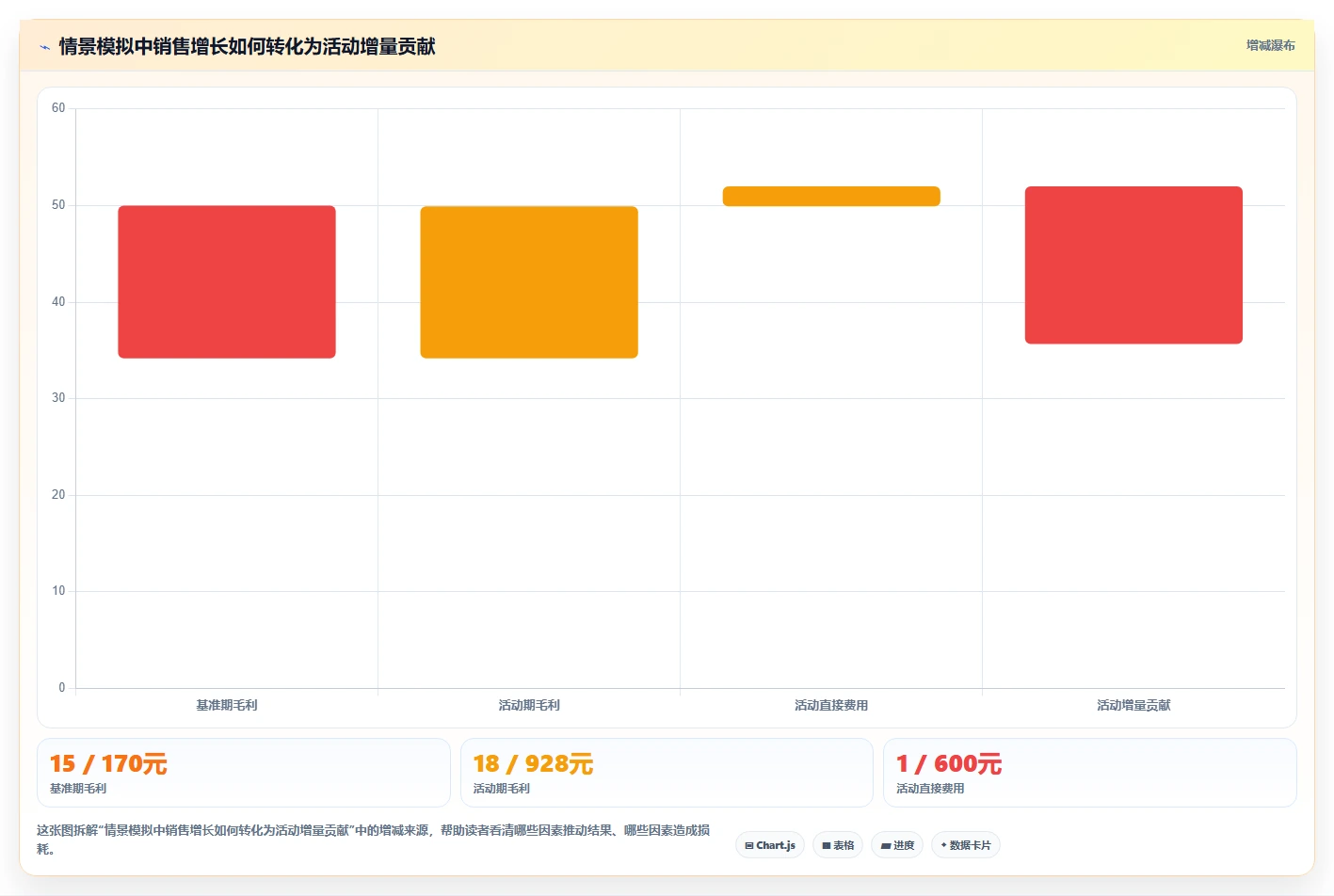Click the orange 活动期毛利 bar
The height and width of the screenshot is (896, 1334).
pos(529,282)
